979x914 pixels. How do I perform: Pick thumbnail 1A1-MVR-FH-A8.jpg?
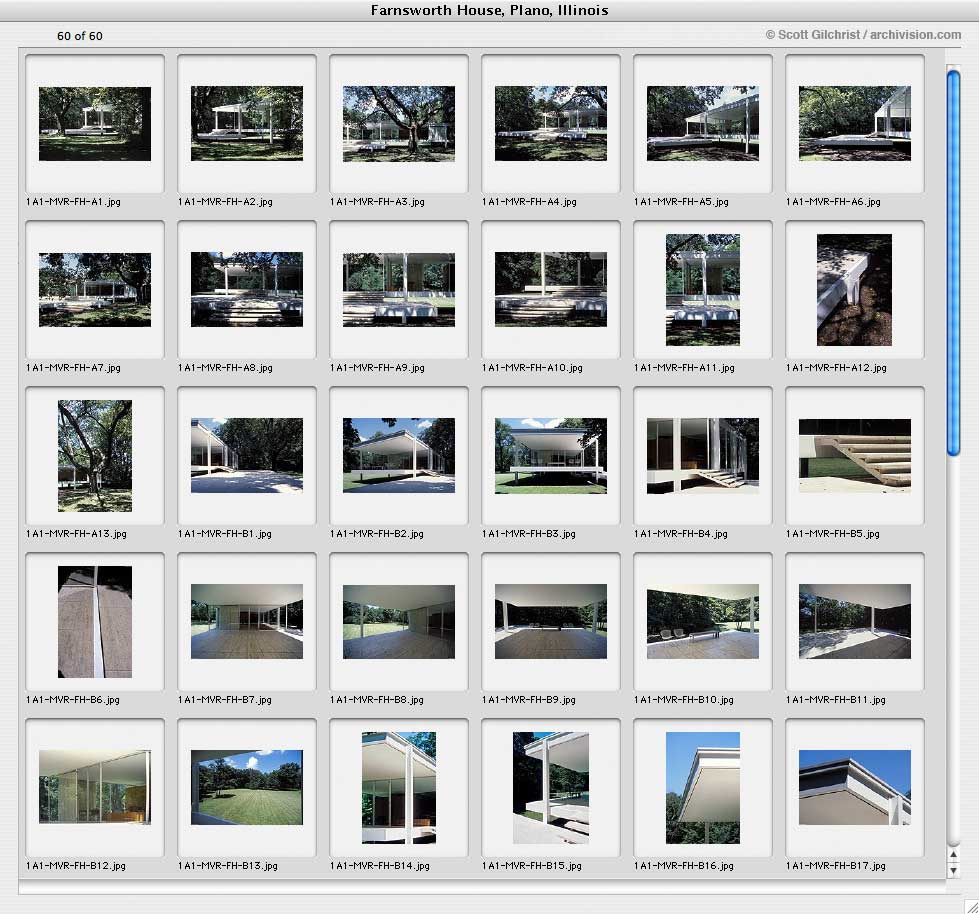coord(247,290)
